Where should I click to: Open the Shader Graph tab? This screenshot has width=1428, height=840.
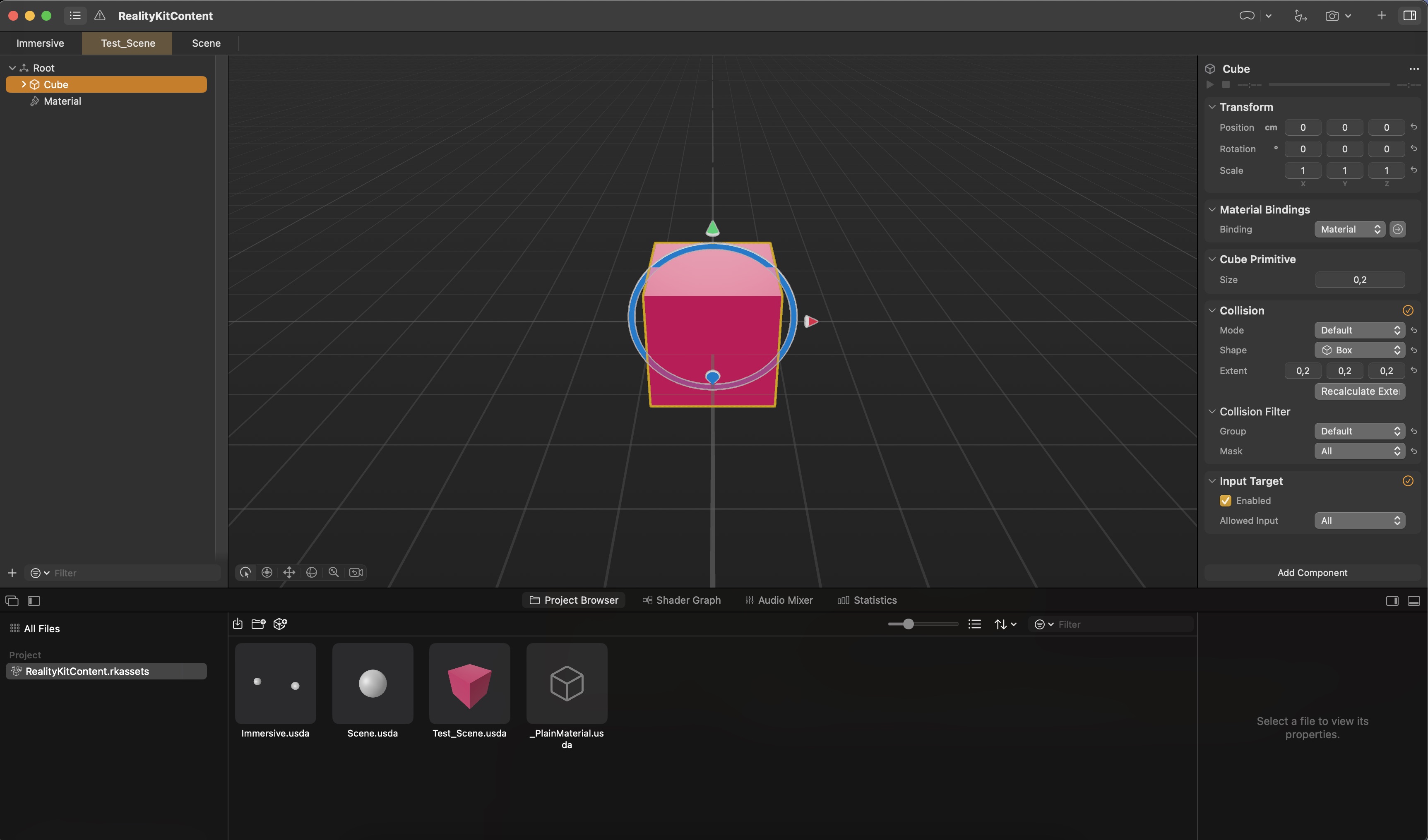[x=682, y=600]
